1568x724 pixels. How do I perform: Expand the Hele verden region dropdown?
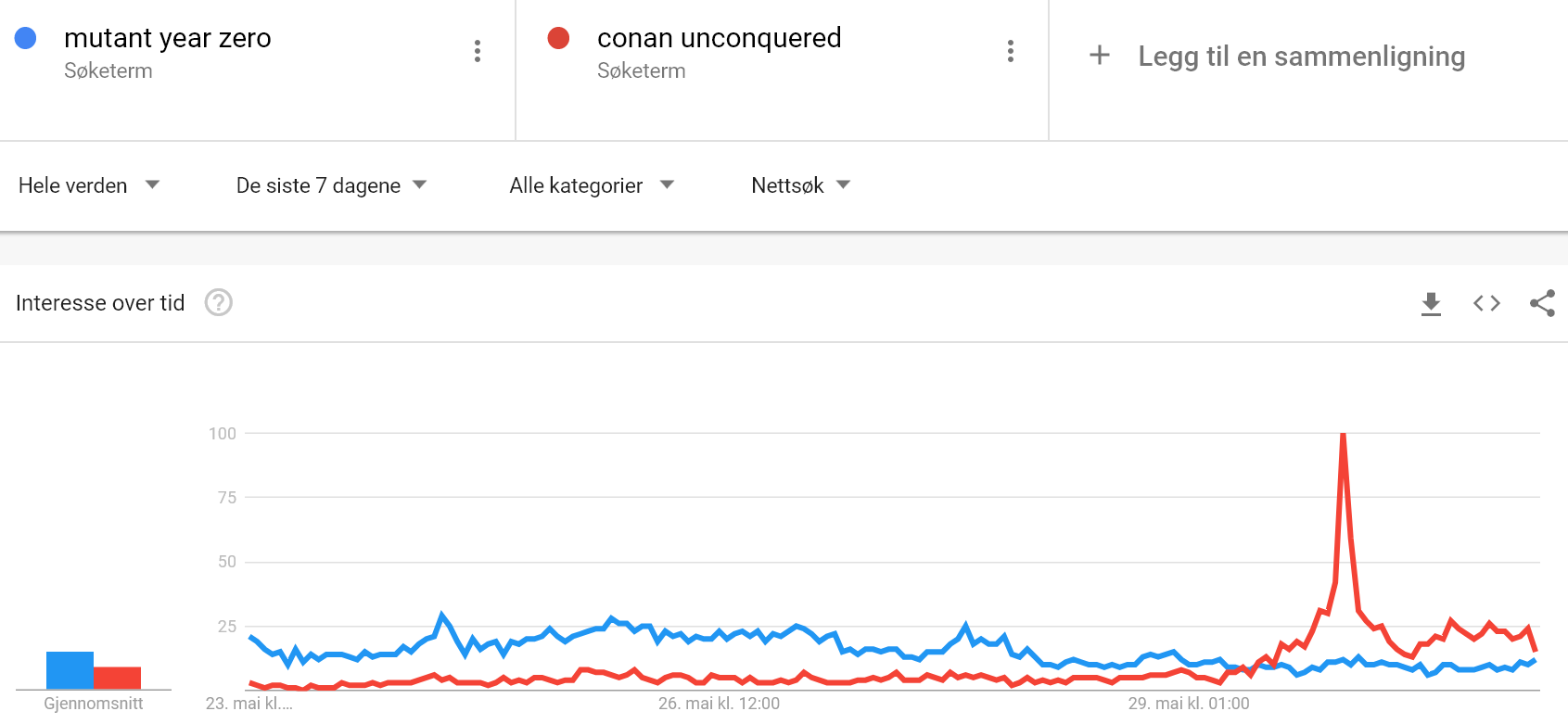89,185
